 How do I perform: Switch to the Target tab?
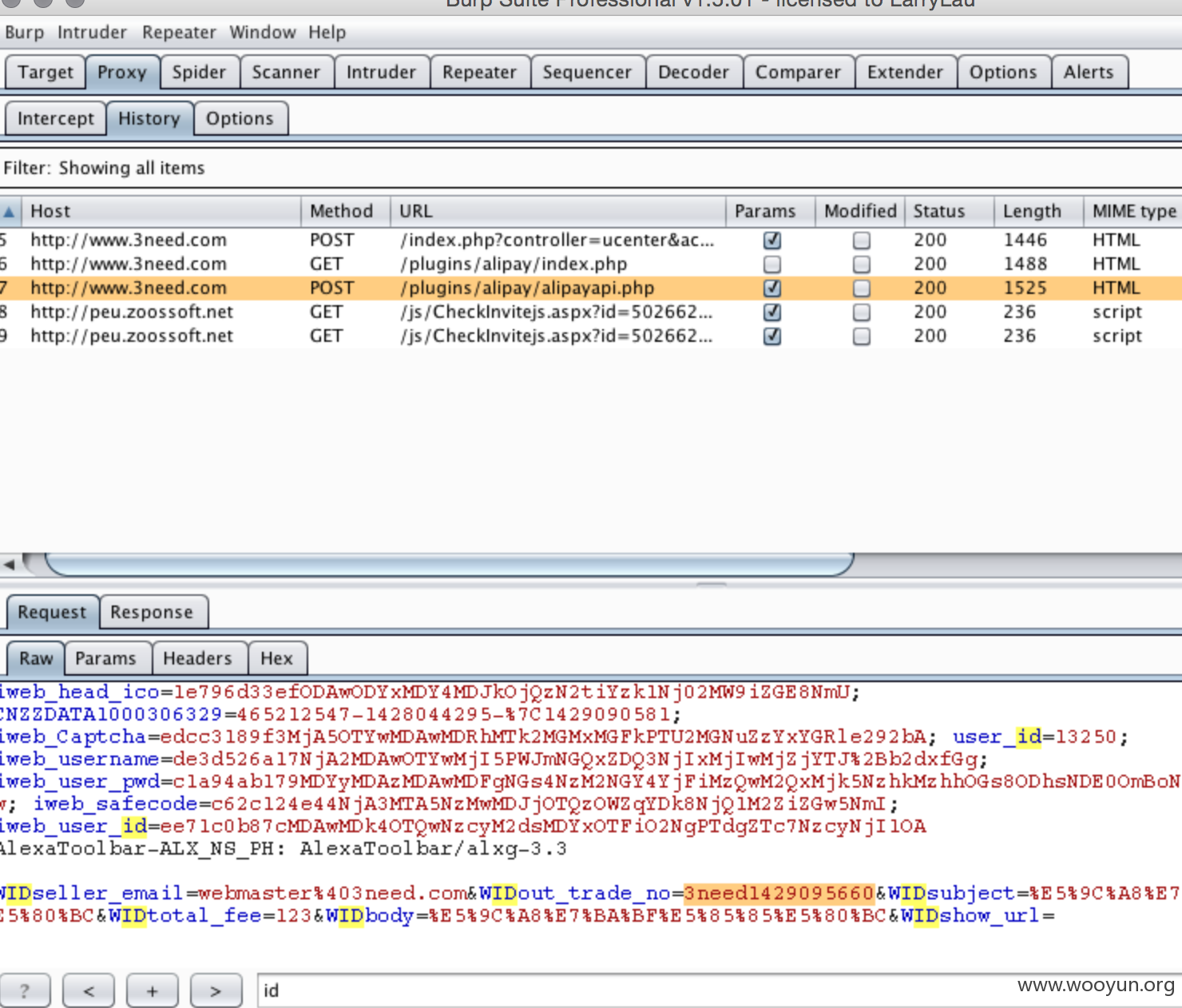pyautogui.click(x=45, y=72)
